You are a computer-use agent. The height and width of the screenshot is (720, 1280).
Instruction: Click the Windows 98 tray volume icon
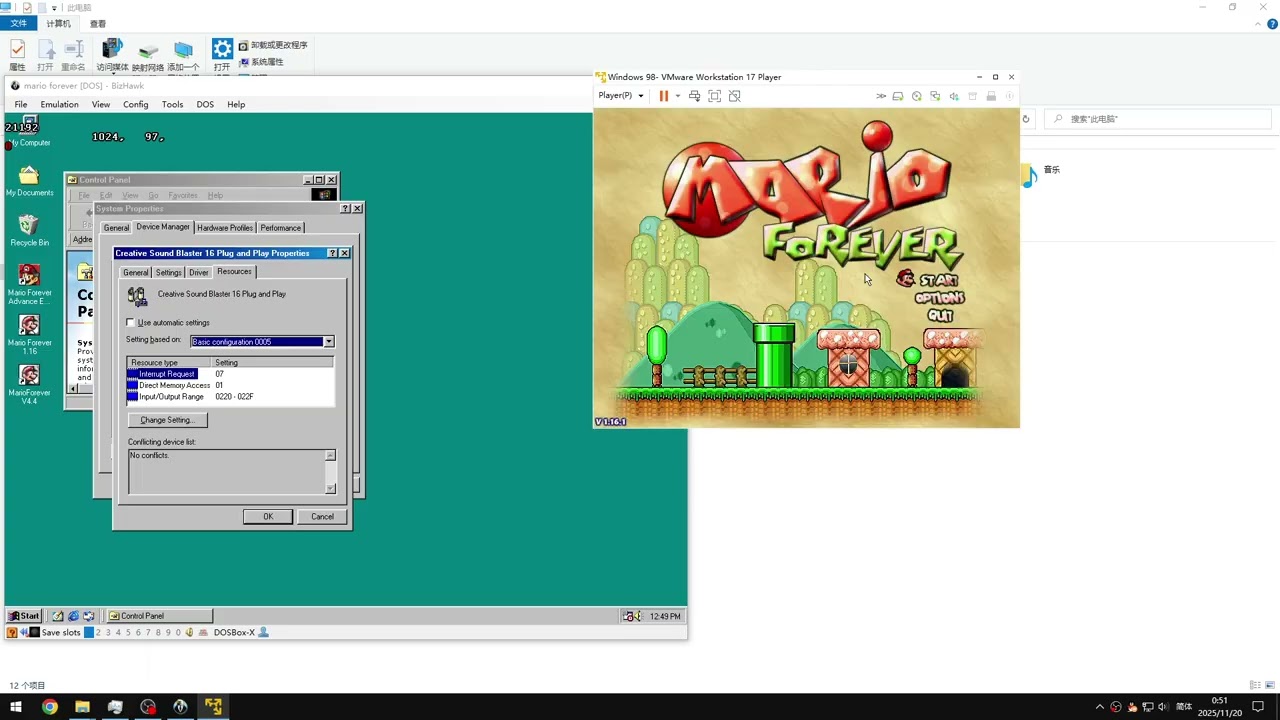tap(636, 616)
